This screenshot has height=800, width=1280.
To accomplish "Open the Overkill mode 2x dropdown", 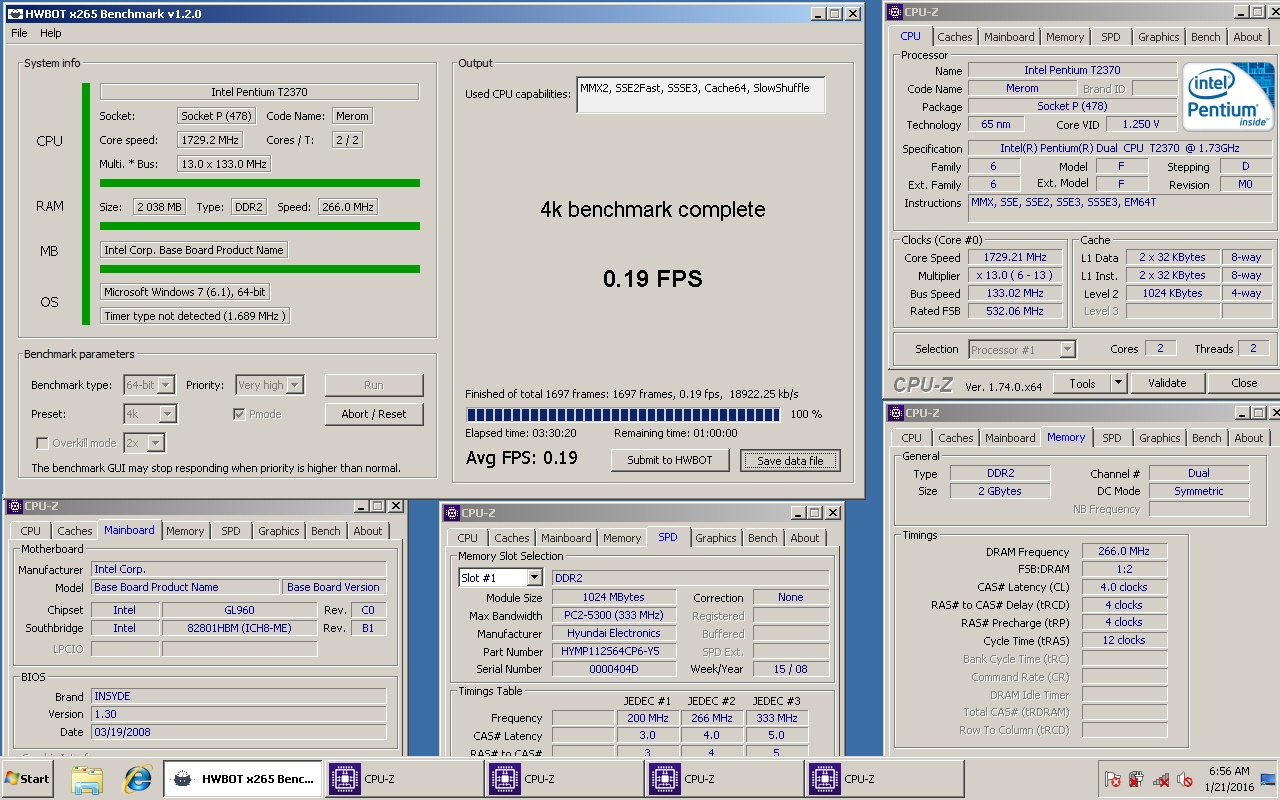I will tap(144, 443).
